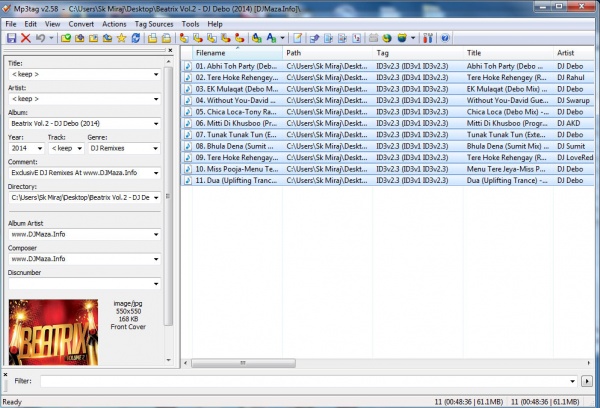The width and height of the screenshot is (600, 408).
Task: Click the Save tag floppy disk icon
Action: pos(11,38)
